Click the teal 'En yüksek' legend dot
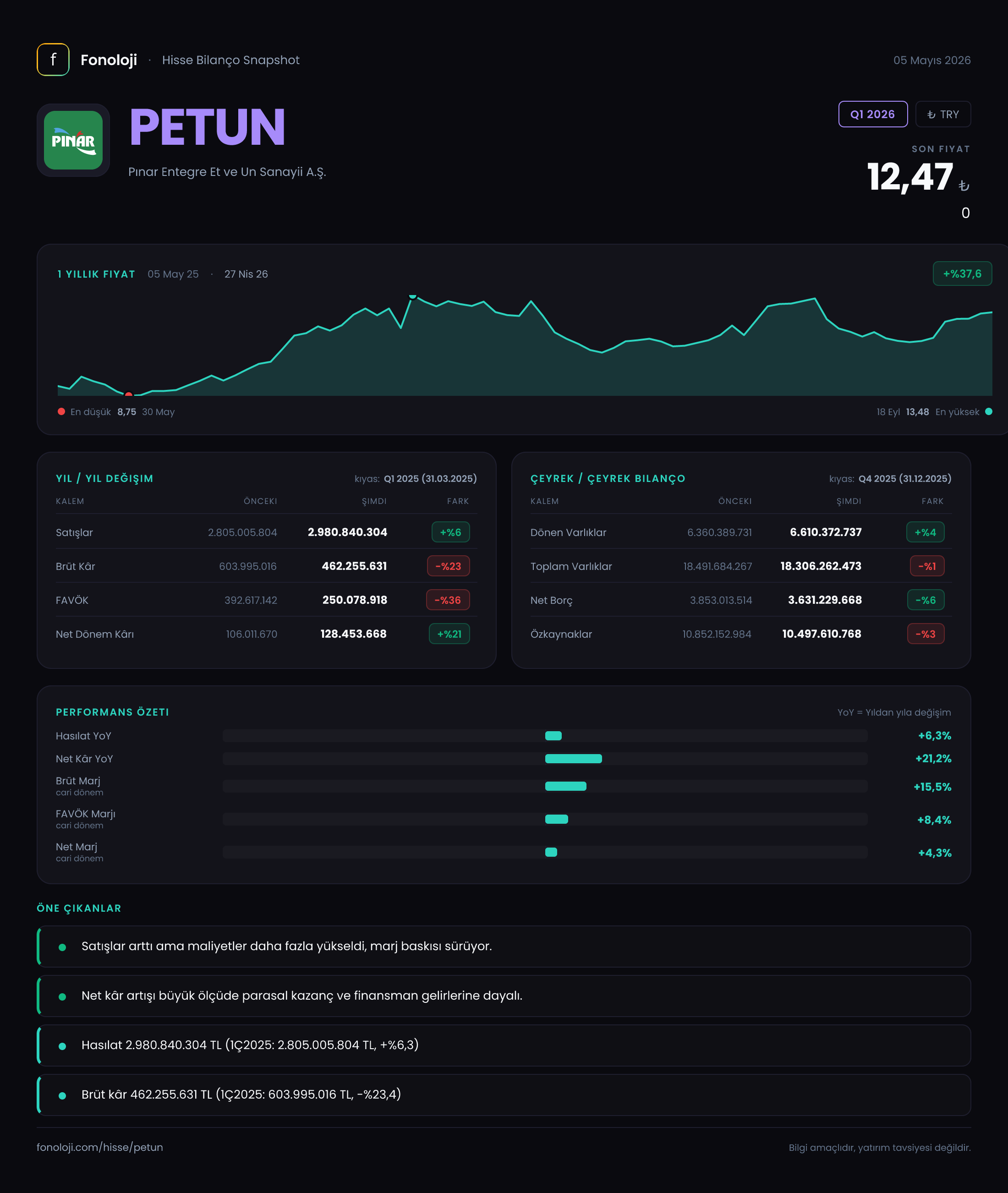Image resolution: width=1008 pixels, height=1193 pixels. [x=989, y=411]
